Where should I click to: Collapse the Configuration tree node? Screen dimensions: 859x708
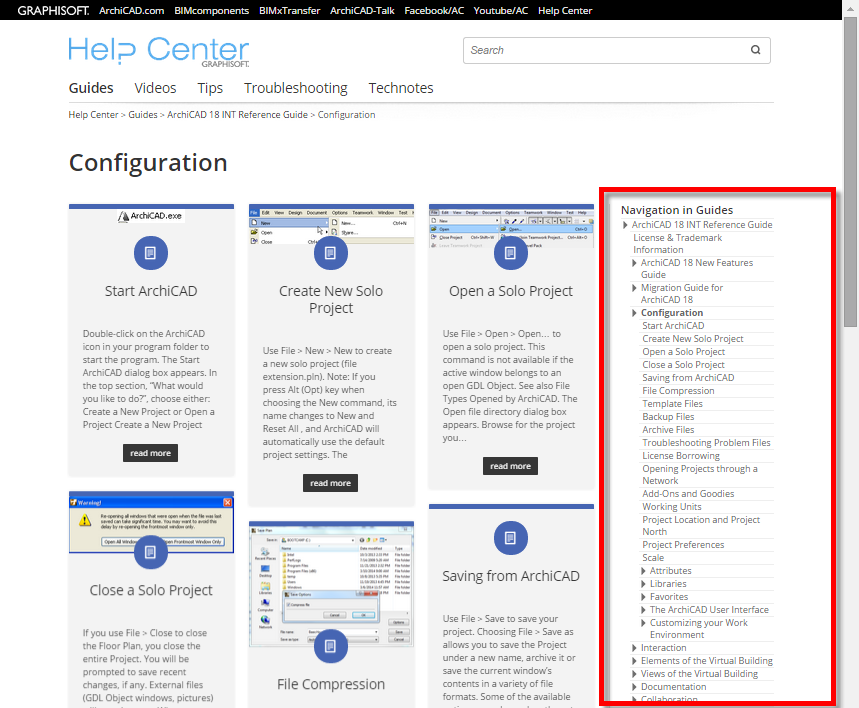[634, 313]
